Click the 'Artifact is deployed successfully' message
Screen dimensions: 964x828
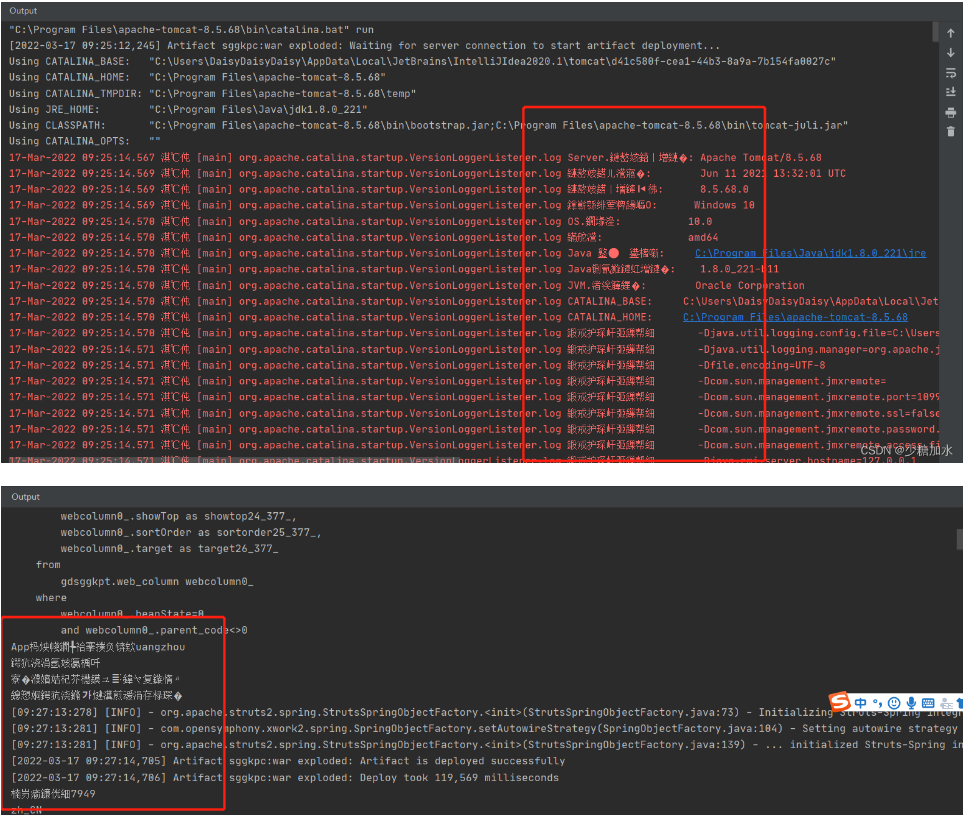coord(462,761)
